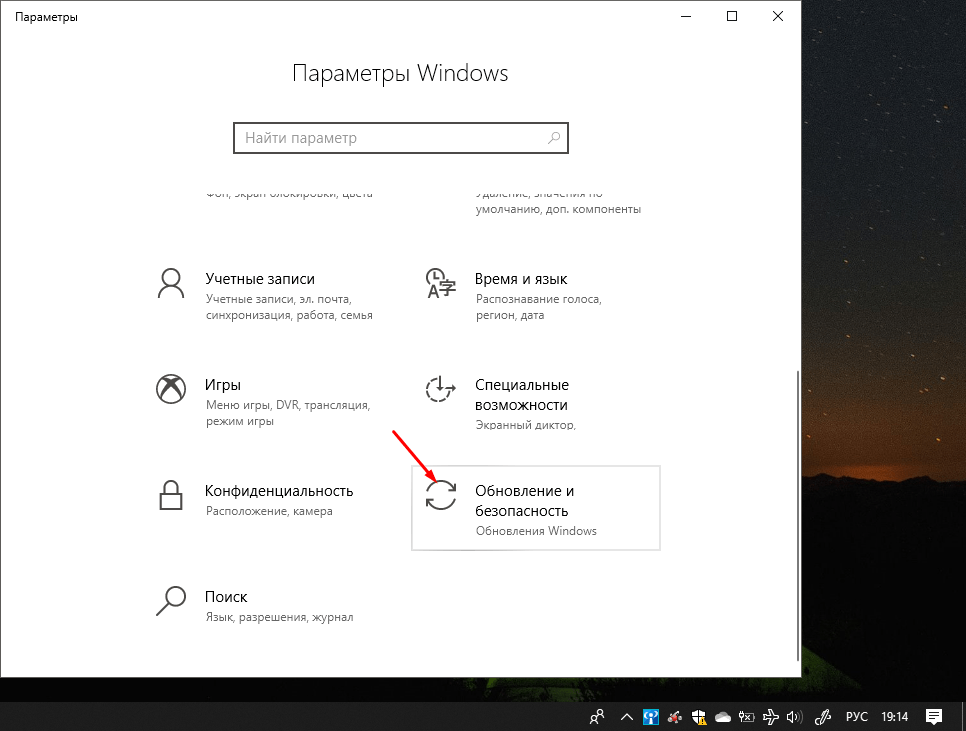Click 'Расположение, камера' description text
The width and height of the screenshot is (966, 731).
pos(269,511)
